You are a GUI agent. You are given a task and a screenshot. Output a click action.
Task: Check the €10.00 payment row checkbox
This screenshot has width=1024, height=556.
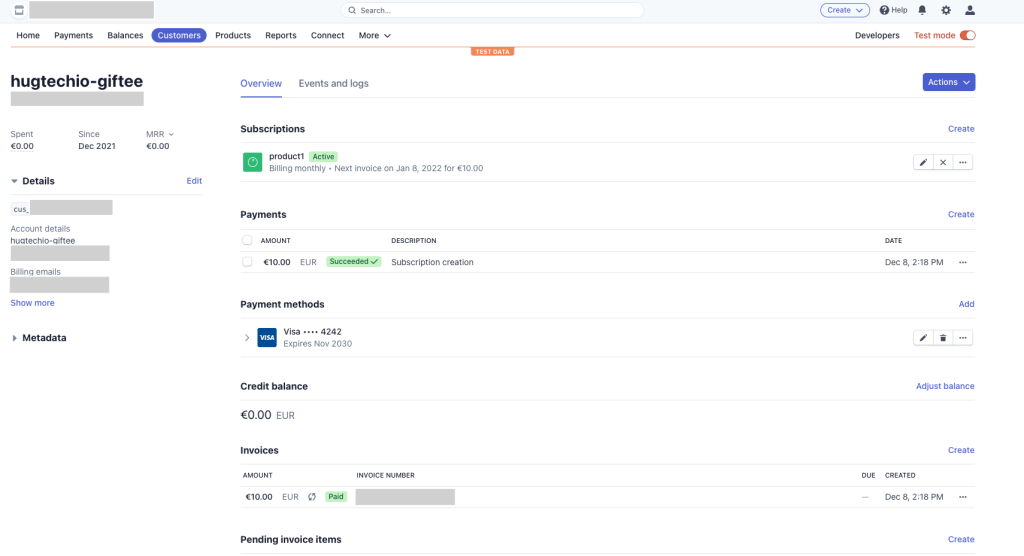(x=247, y=261)
